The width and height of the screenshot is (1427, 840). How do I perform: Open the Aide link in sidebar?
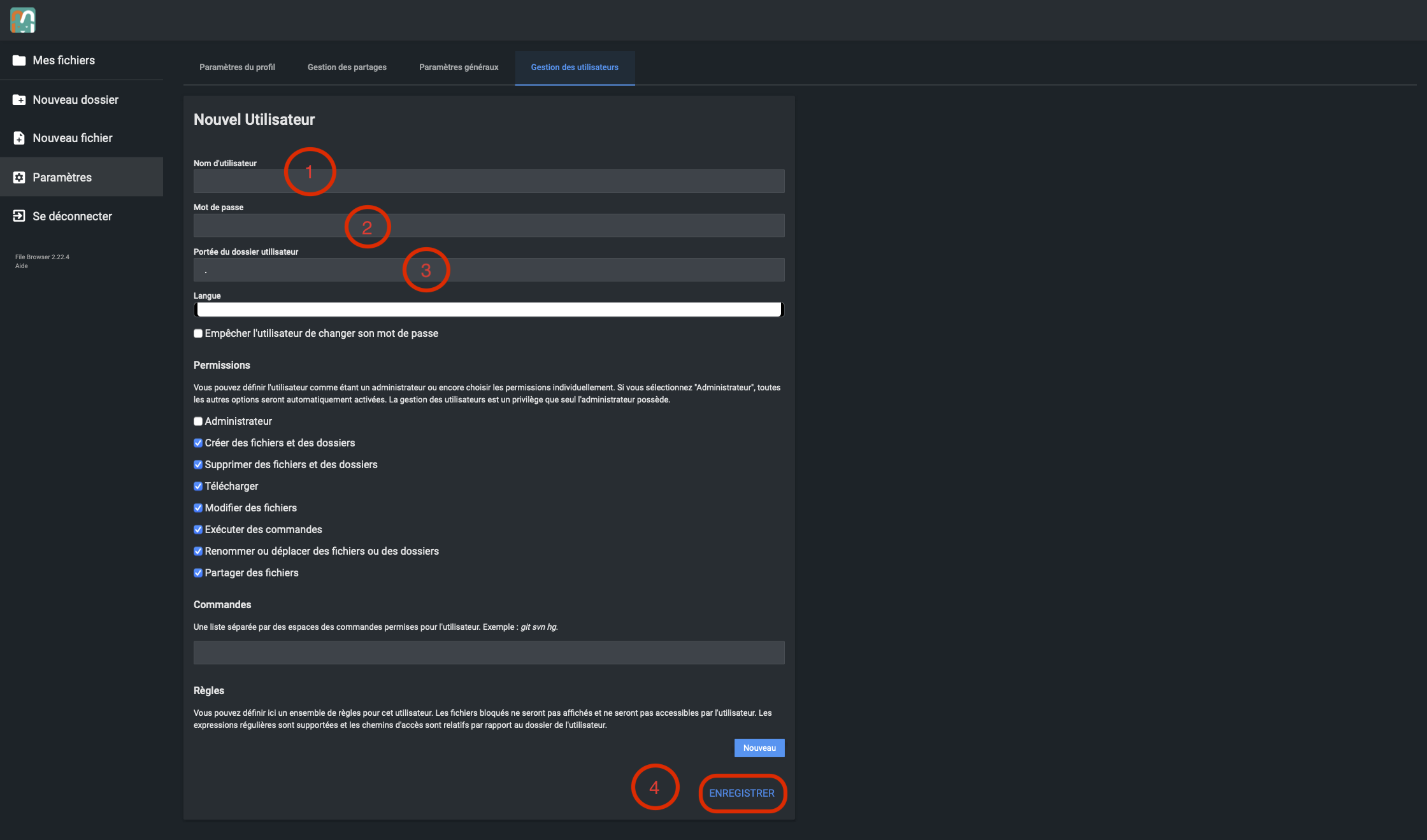click(x=22, y=266)
